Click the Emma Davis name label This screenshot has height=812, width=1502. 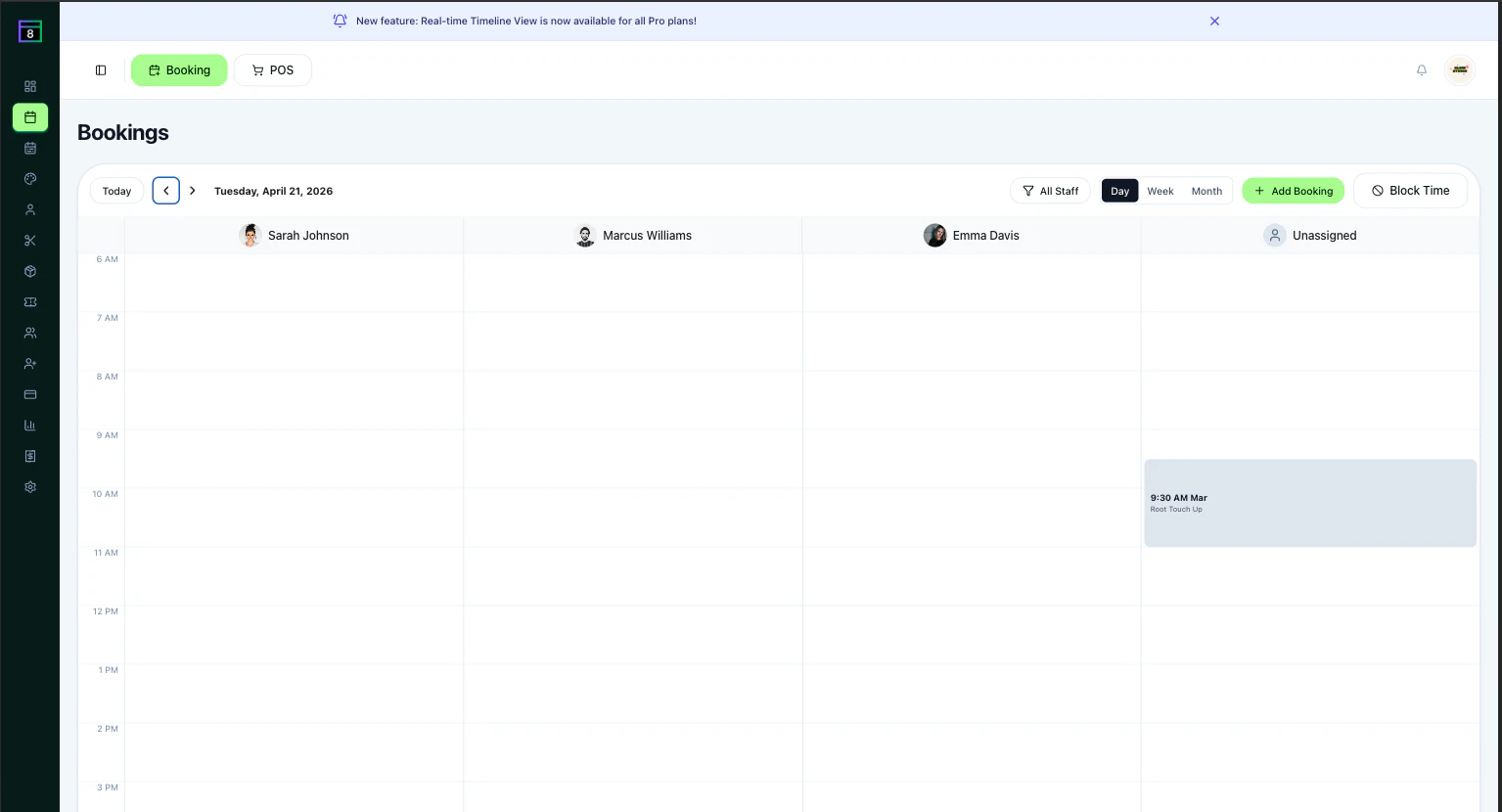coord(986,236)
